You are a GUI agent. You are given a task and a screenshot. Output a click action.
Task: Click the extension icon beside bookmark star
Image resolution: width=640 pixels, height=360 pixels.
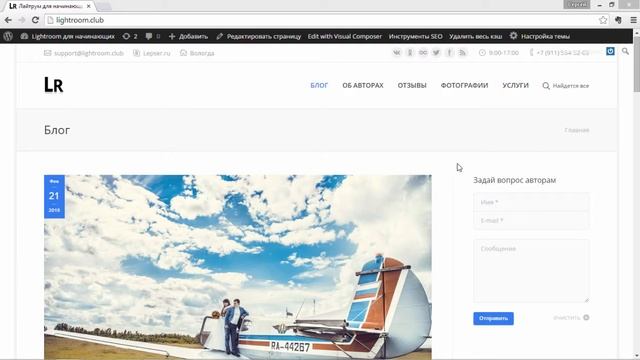(618, 20)
